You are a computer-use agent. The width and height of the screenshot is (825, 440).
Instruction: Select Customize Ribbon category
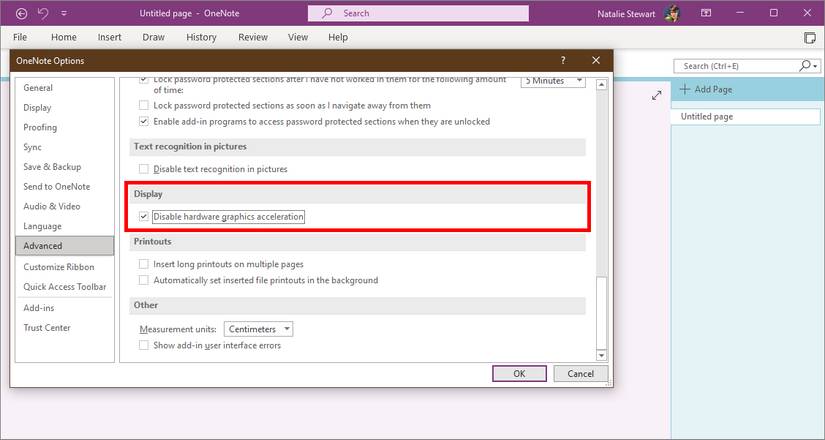click(64, 267)
